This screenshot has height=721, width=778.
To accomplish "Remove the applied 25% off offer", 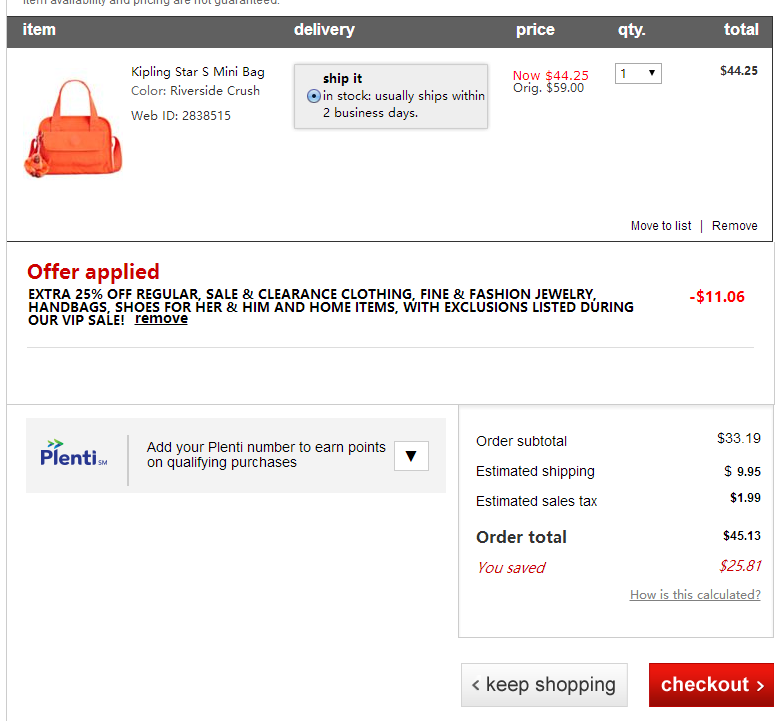I will [x=161, y=319].
